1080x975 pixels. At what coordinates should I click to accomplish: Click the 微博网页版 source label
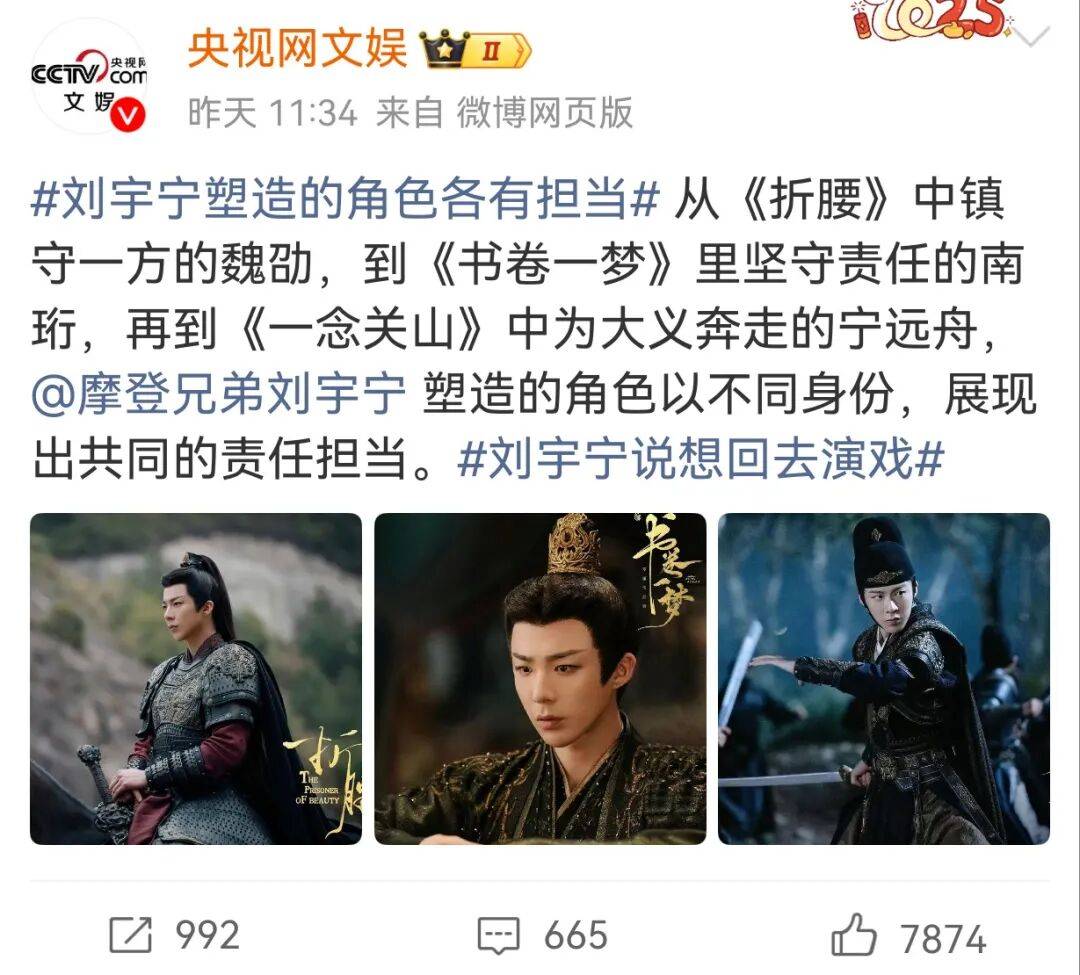[544, 112]
